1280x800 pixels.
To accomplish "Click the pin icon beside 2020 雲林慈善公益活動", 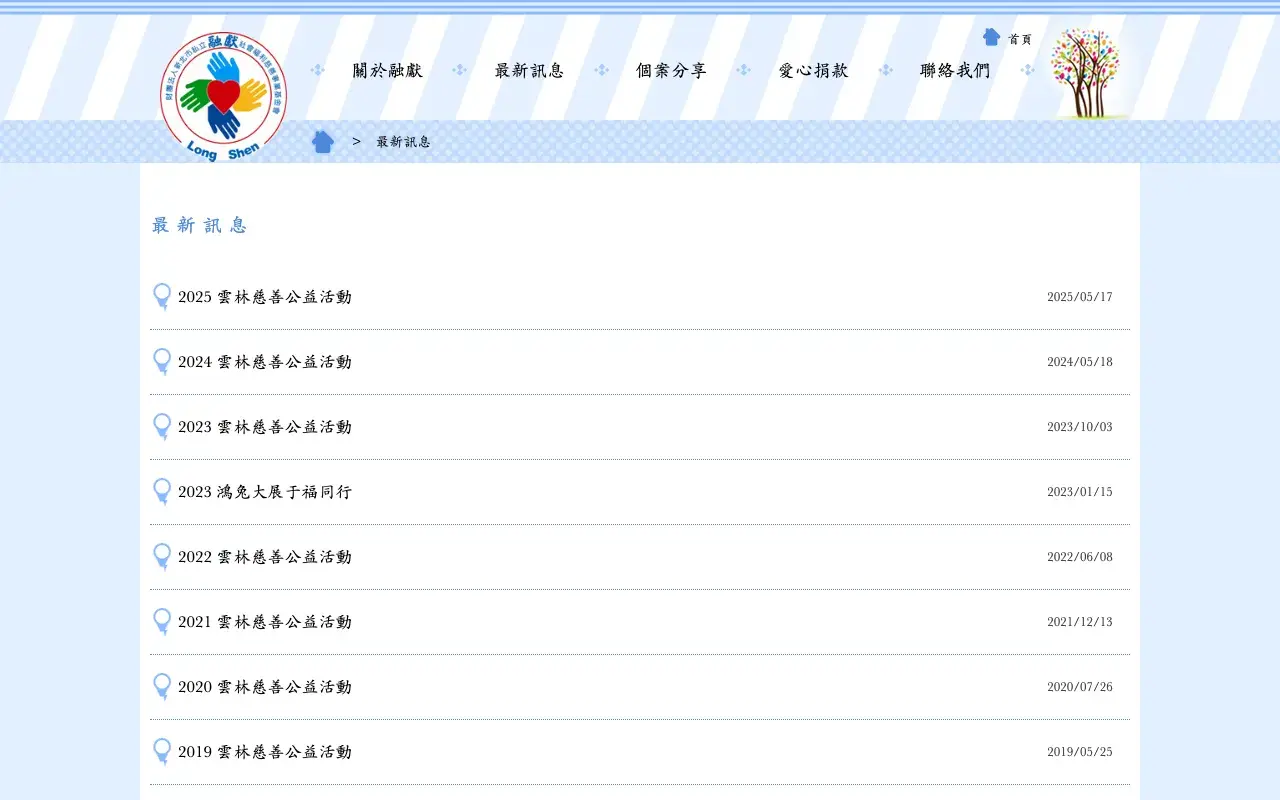I will (x=162, y=687).
